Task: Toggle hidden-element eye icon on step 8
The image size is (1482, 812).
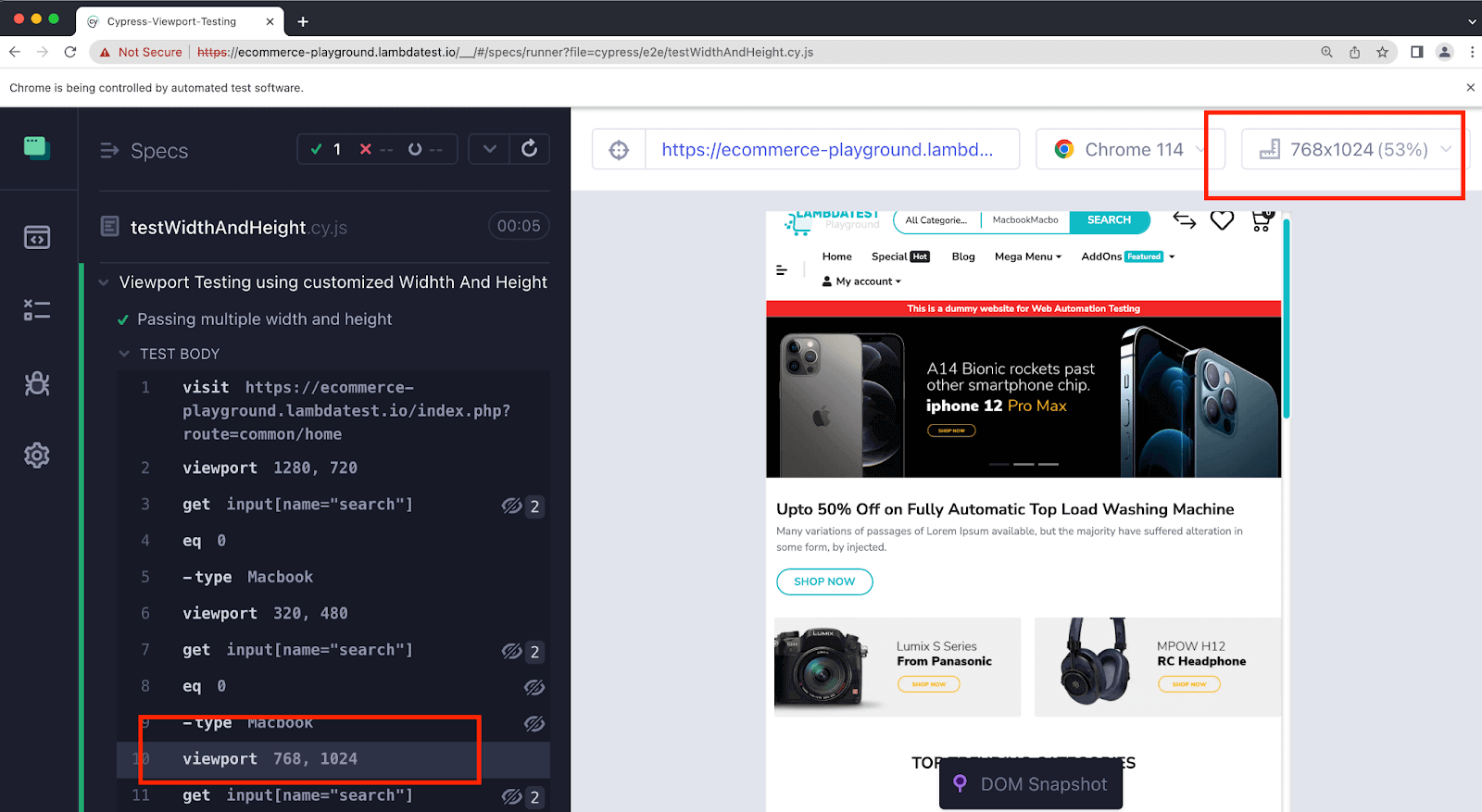Action: tap(534, 687)
